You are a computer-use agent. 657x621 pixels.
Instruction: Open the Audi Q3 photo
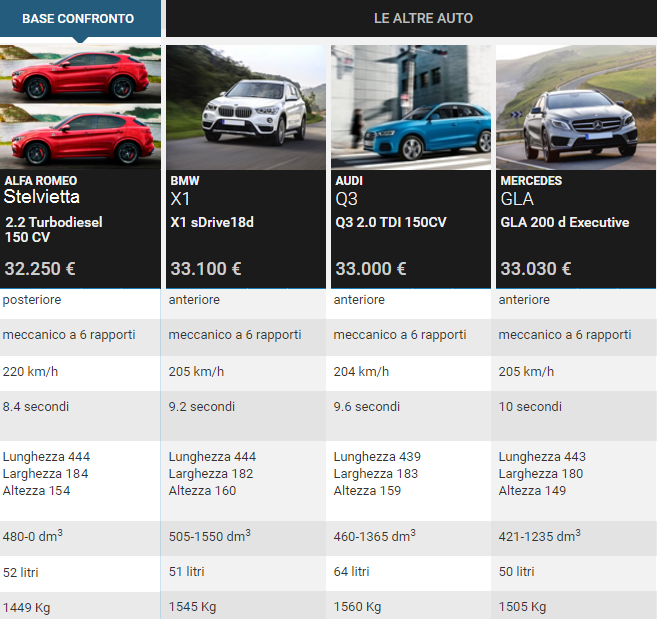411,107
